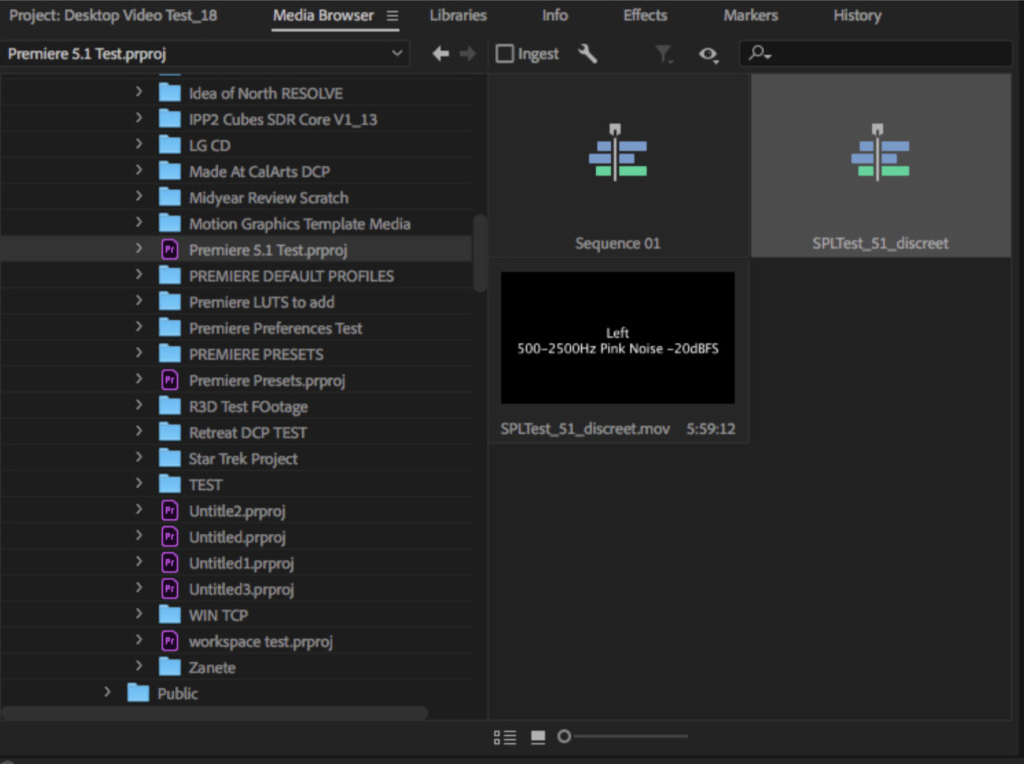
Task: Open the Libraries tab
Action: (x=458, y=16)
